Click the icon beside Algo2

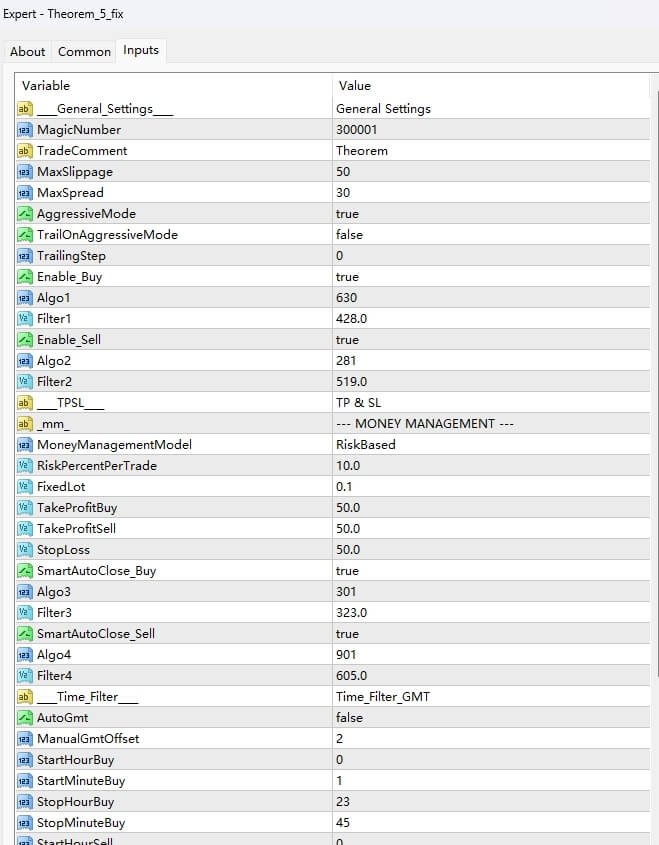coord(25,361)
